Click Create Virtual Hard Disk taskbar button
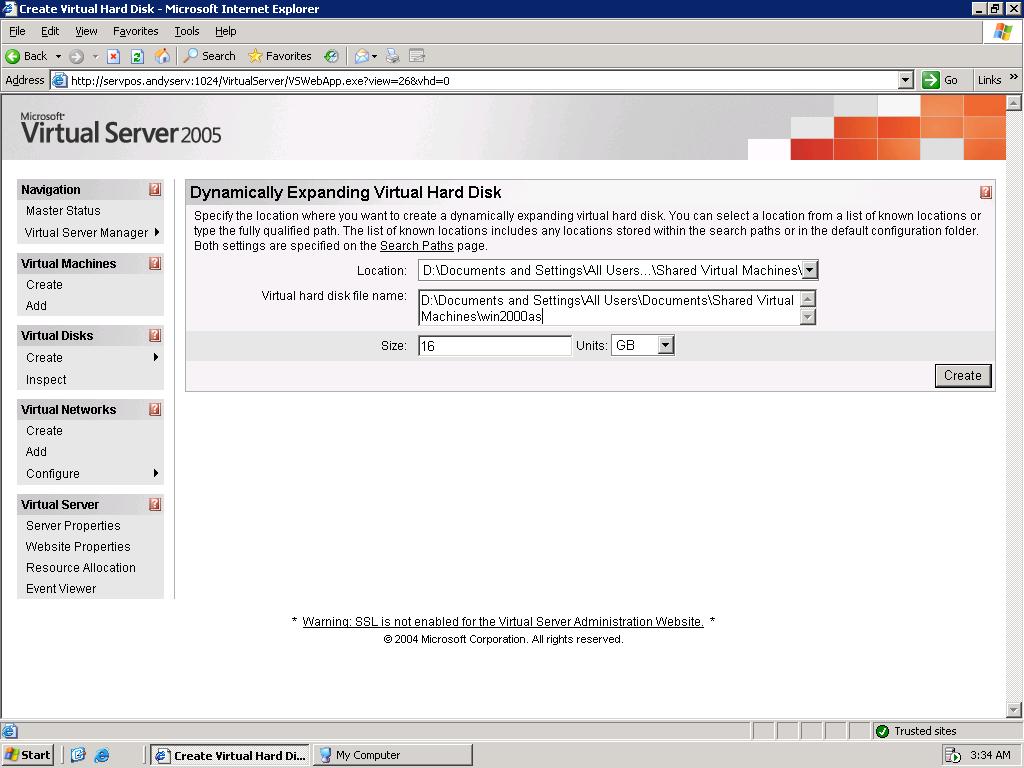Viewport: 1024px width, 768px height. tap(231, 755)
